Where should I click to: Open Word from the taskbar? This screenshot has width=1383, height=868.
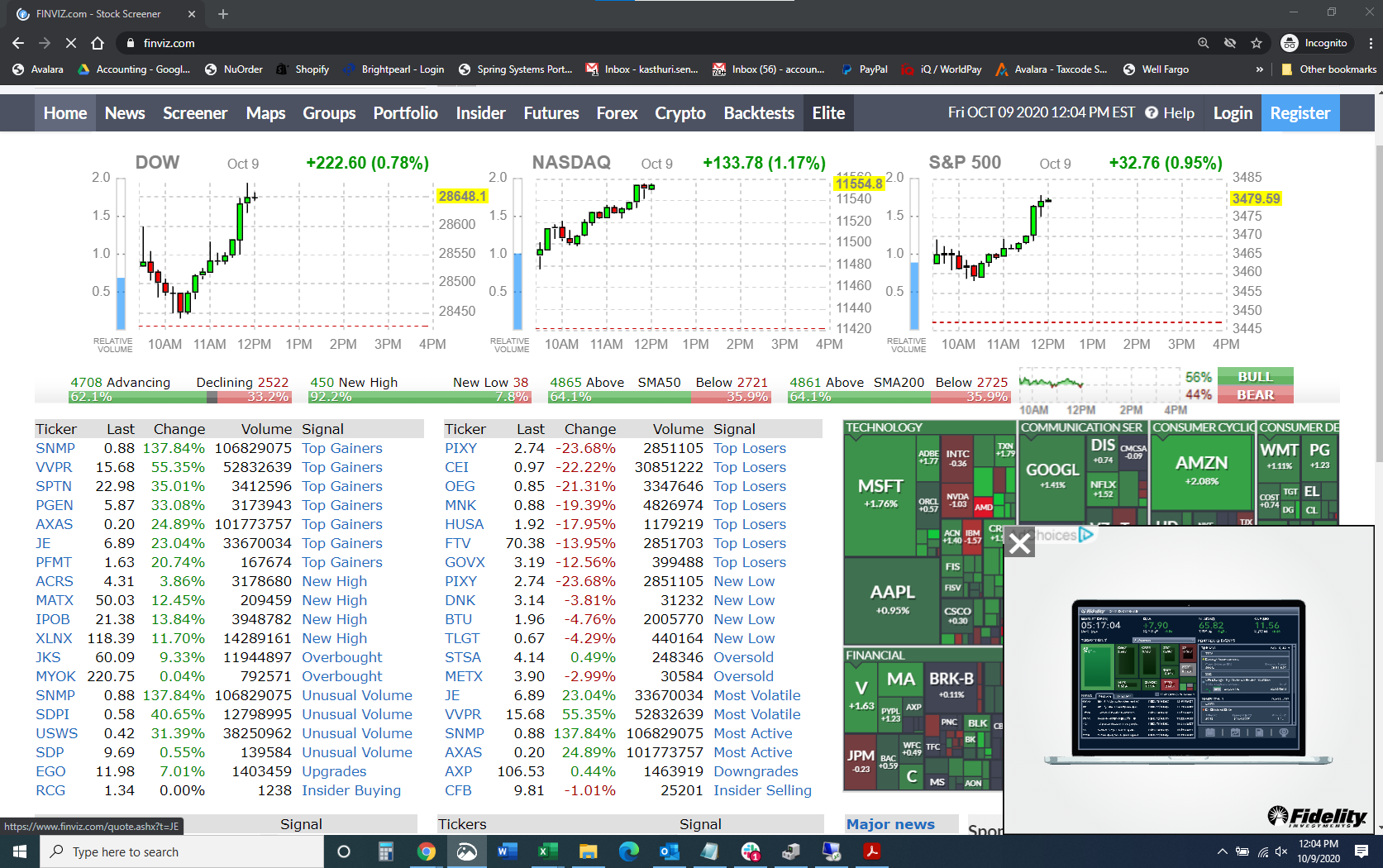coord(508,851)
